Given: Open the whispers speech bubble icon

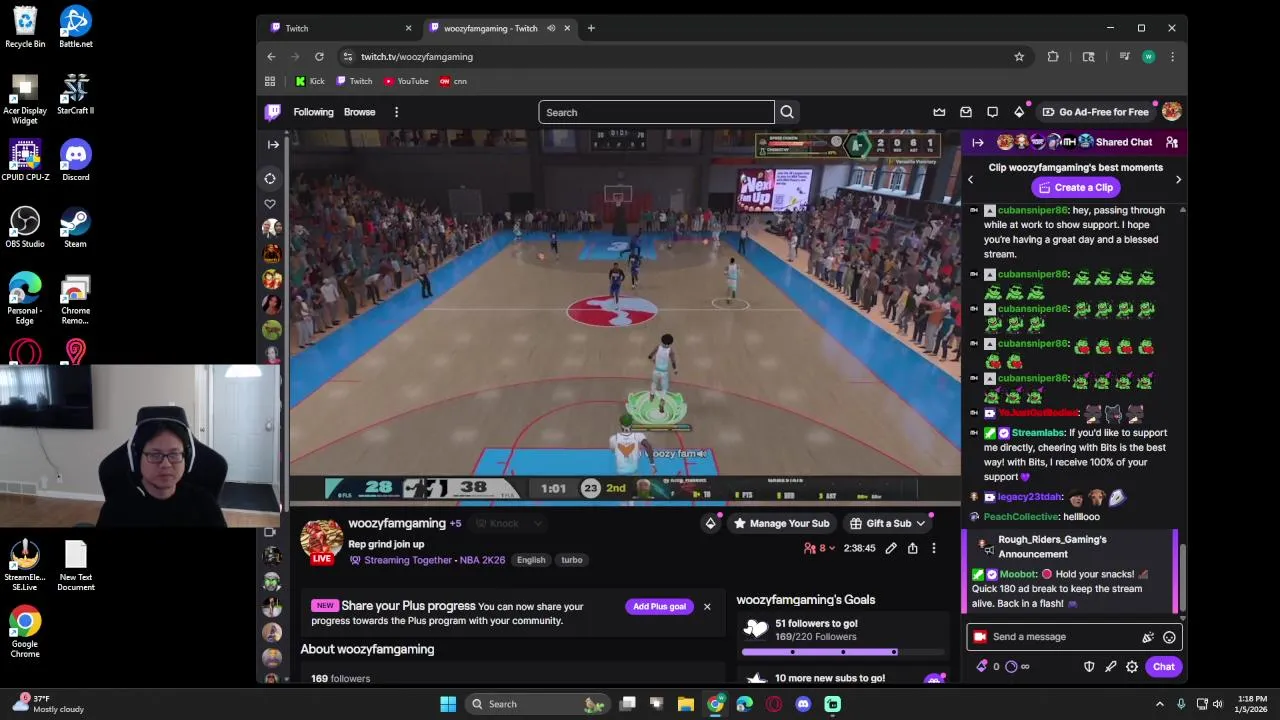Looking at the screenshot, I should pyautogui.click(x=992, y=112).
